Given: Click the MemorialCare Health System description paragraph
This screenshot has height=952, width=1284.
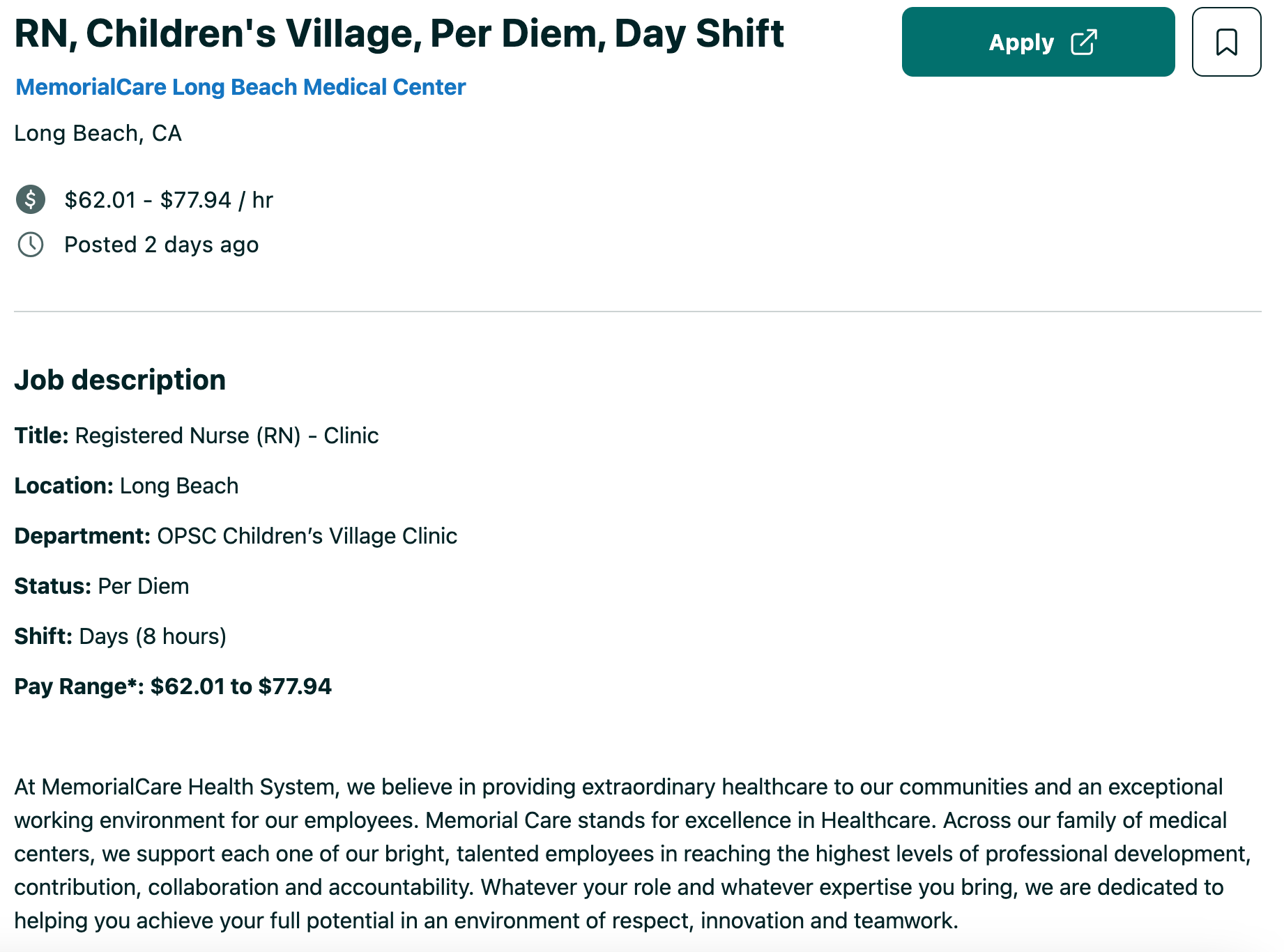Looking at the screenshot, I should [633, 854].
